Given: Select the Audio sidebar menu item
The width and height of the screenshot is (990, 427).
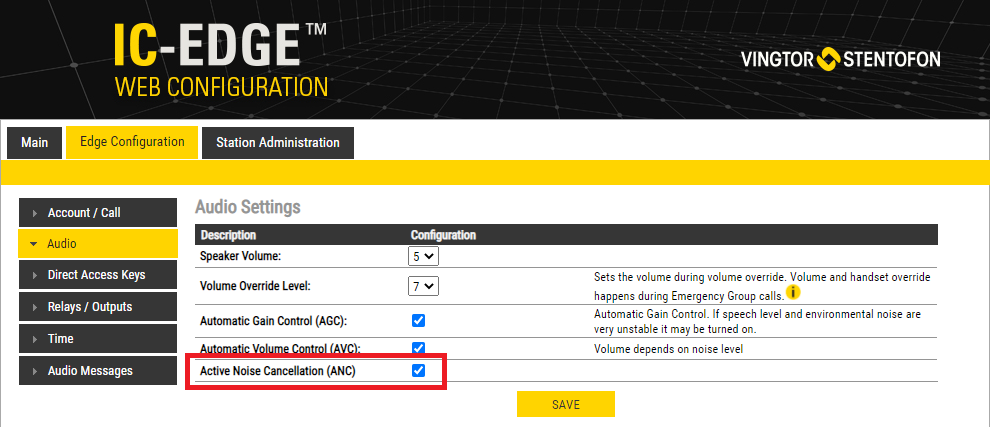Looking at the screenshot, I should coord(98,244).
